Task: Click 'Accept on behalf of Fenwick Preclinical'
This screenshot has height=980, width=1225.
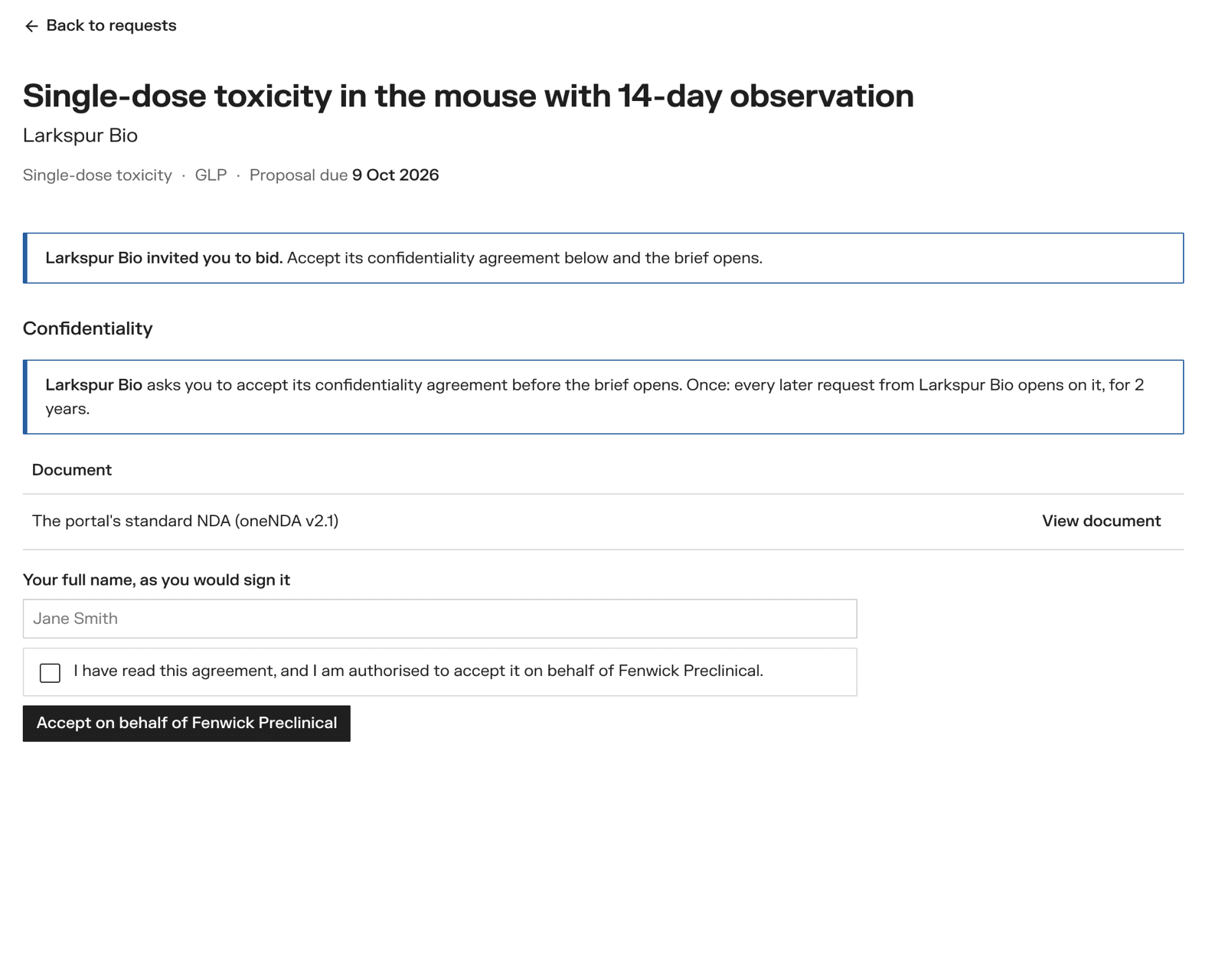Action: [x=187, y=724]
